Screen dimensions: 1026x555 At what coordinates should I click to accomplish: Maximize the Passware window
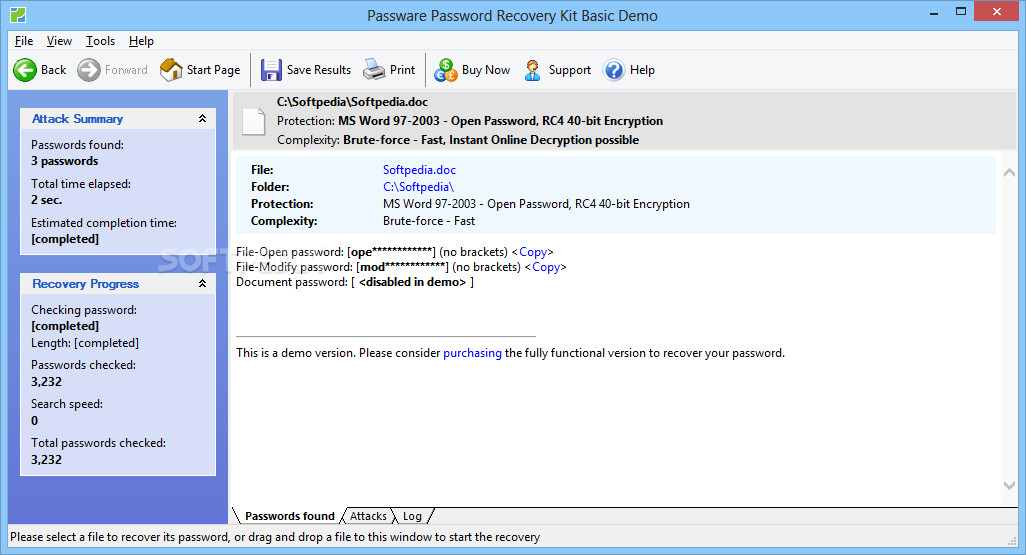(961, 12)
